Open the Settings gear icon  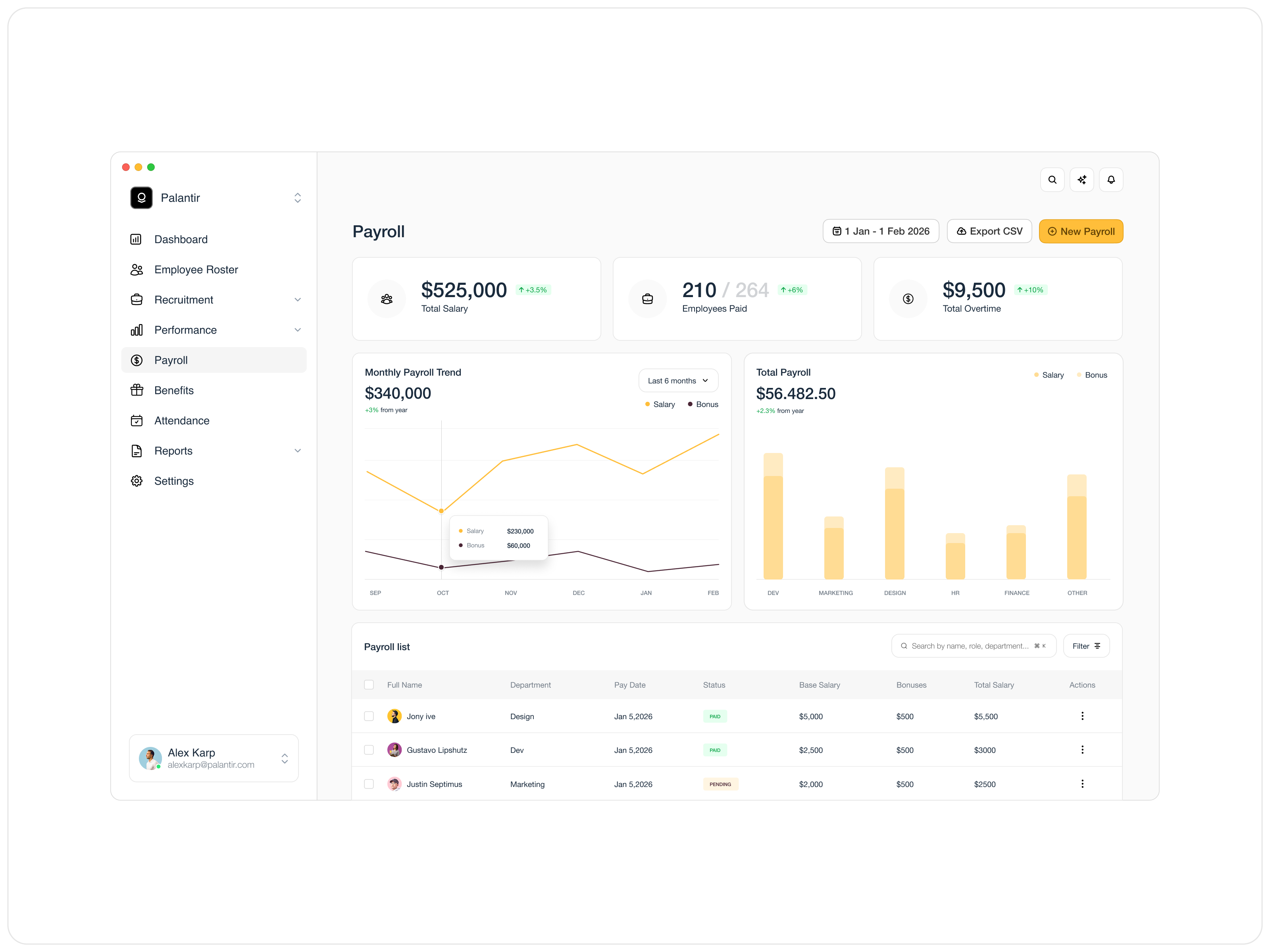tap(137, 481)
